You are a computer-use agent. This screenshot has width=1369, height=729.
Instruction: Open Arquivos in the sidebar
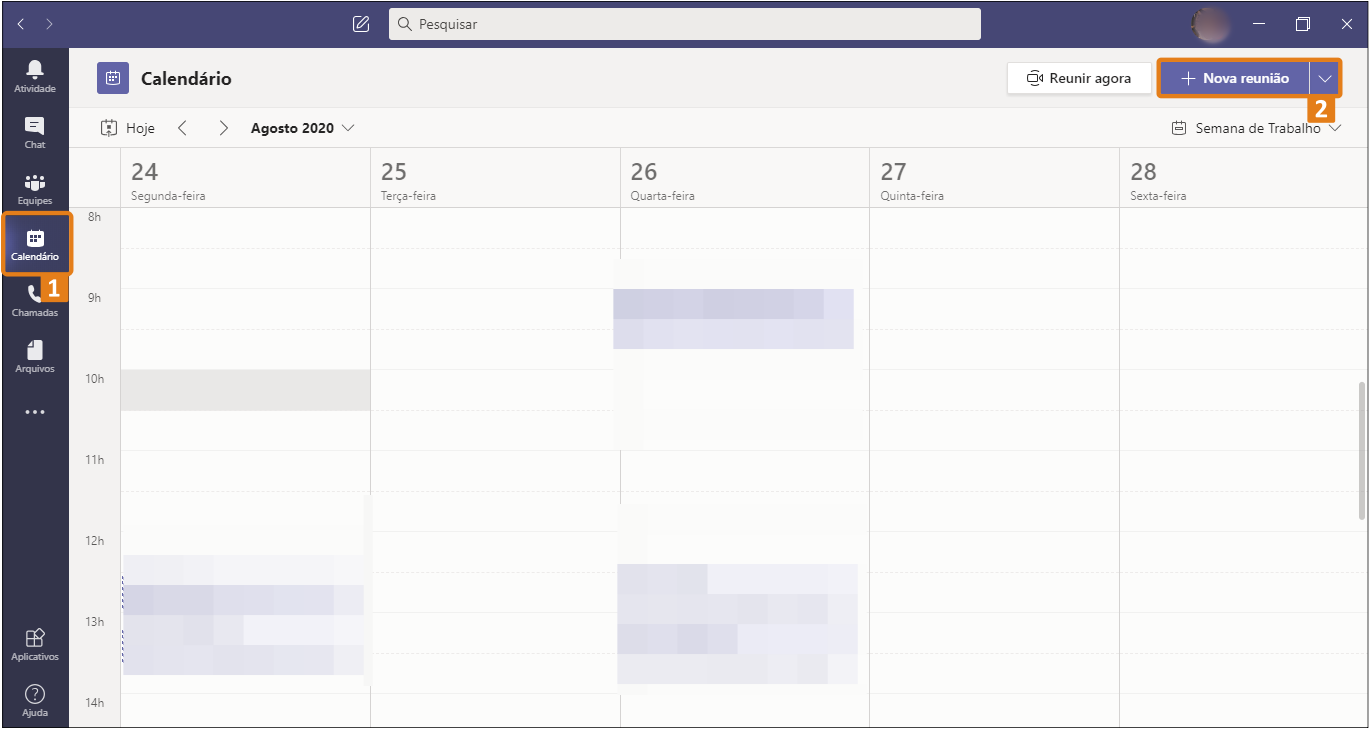coord(35,356)
